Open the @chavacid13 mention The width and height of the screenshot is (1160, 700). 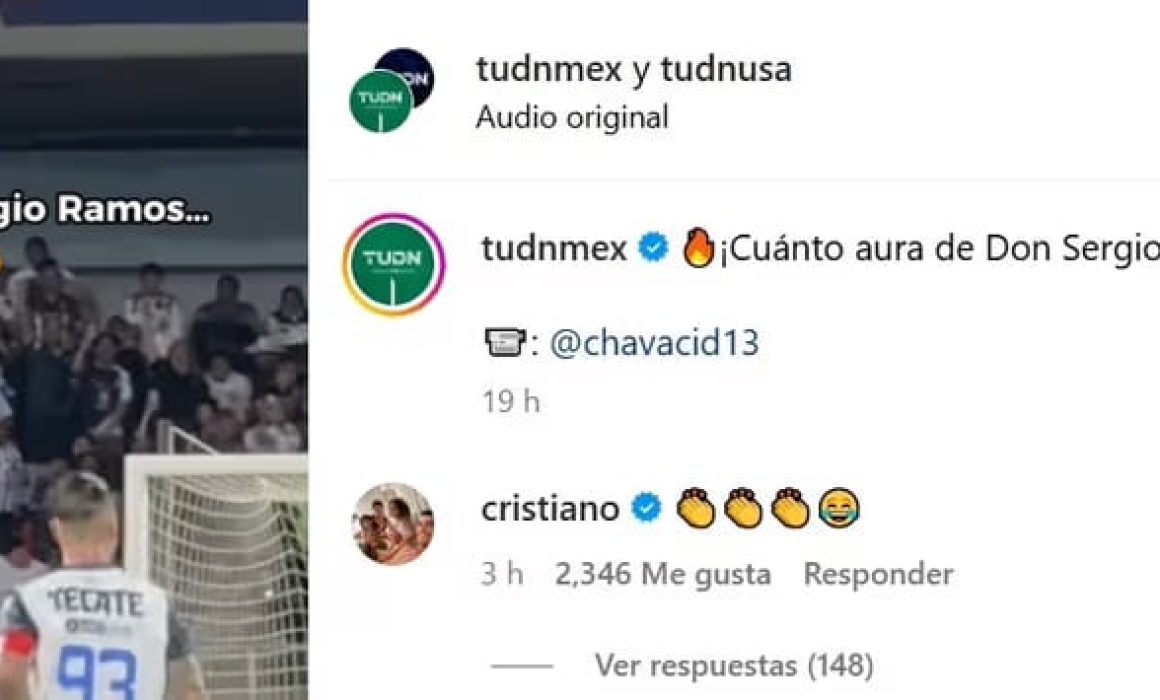click(655, 343)
